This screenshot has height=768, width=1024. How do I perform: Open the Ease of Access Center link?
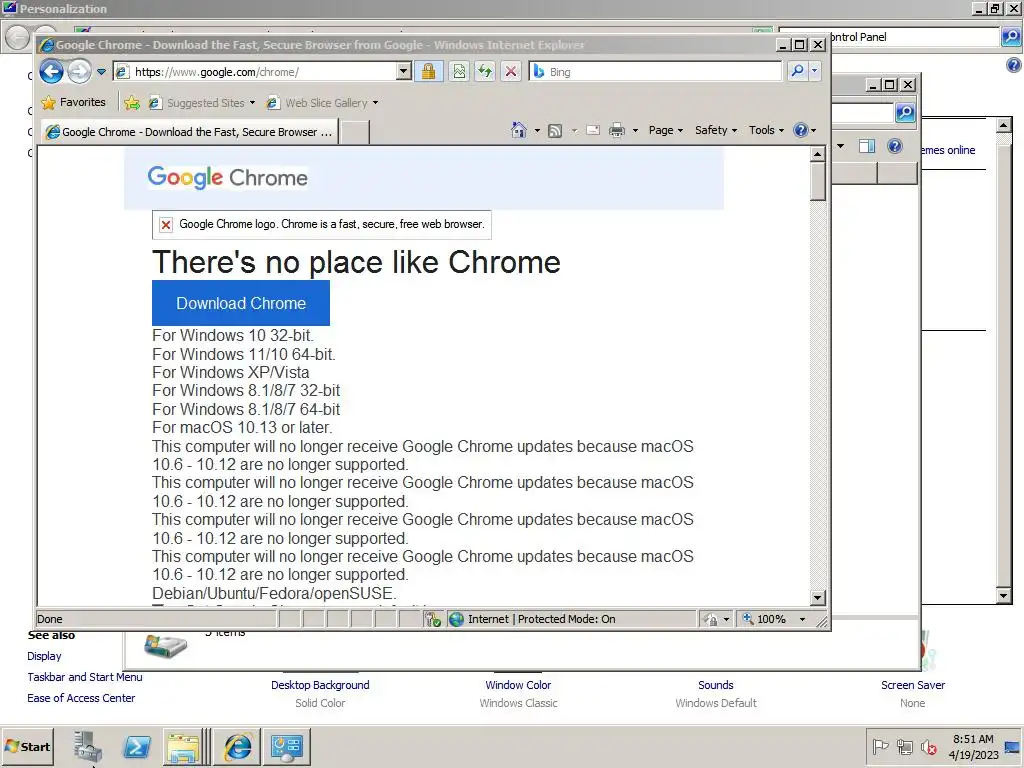point(81,698)
